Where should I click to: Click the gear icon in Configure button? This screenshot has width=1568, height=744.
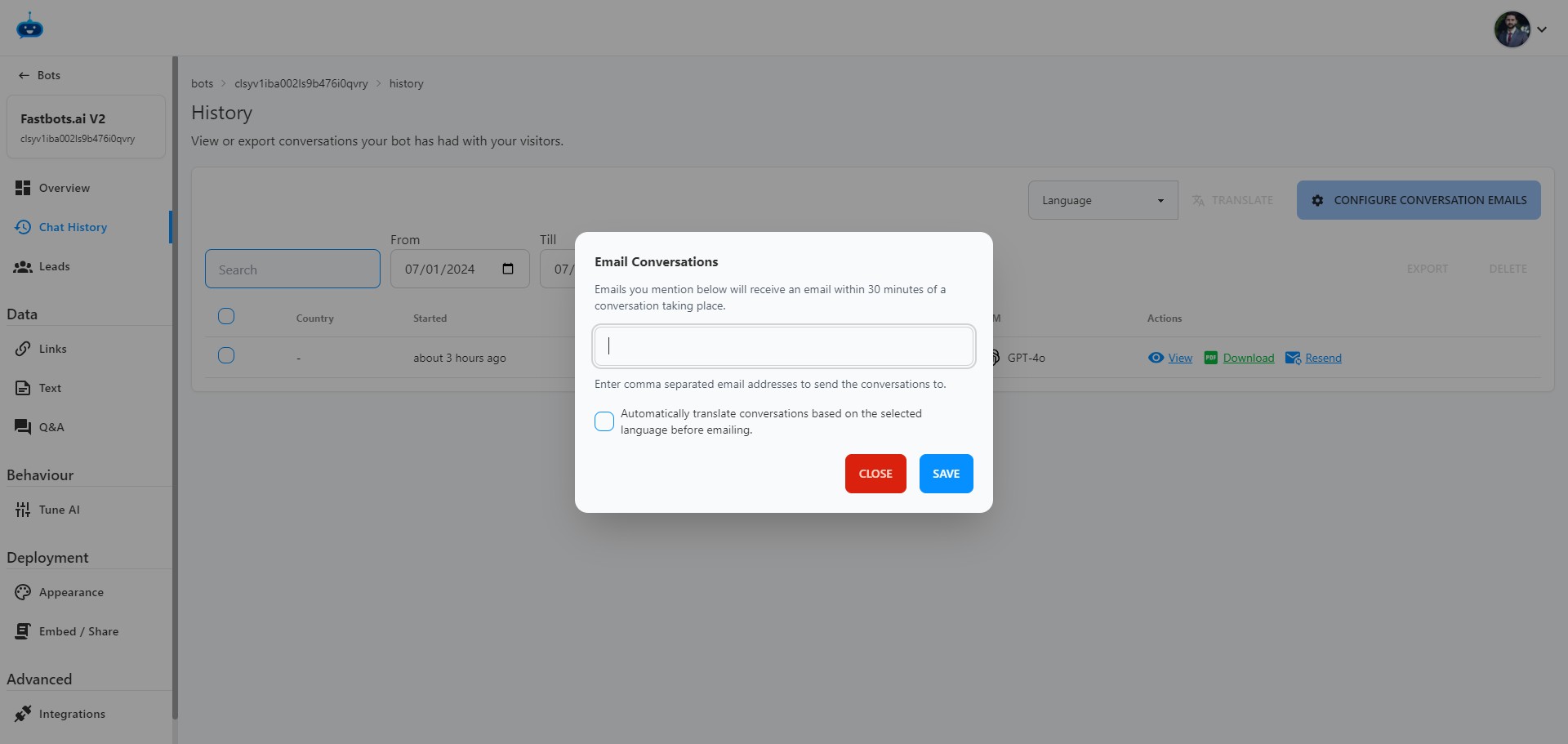tap(1317, 200)
